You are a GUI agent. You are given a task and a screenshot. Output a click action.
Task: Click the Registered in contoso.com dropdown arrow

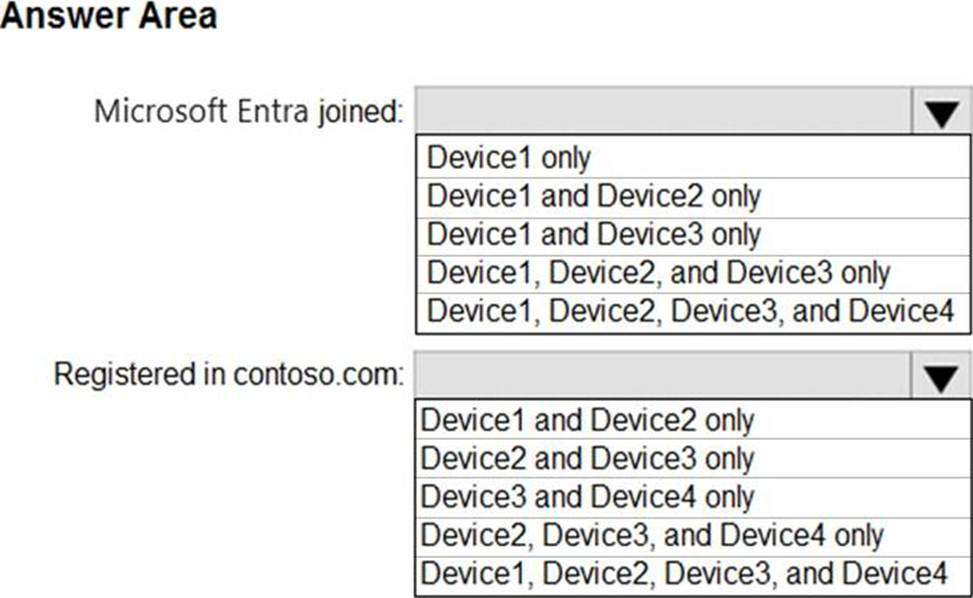(941, 375)
